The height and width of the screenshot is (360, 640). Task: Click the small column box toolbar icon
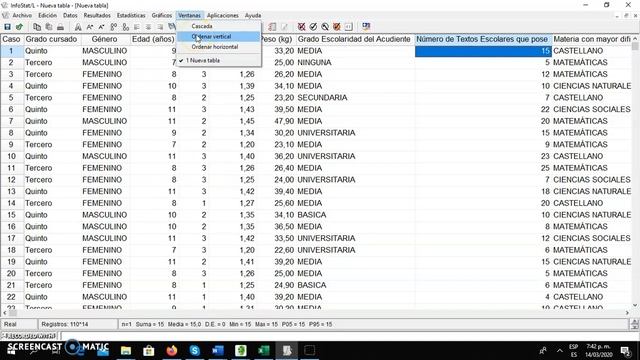click(x=349, y=27)
